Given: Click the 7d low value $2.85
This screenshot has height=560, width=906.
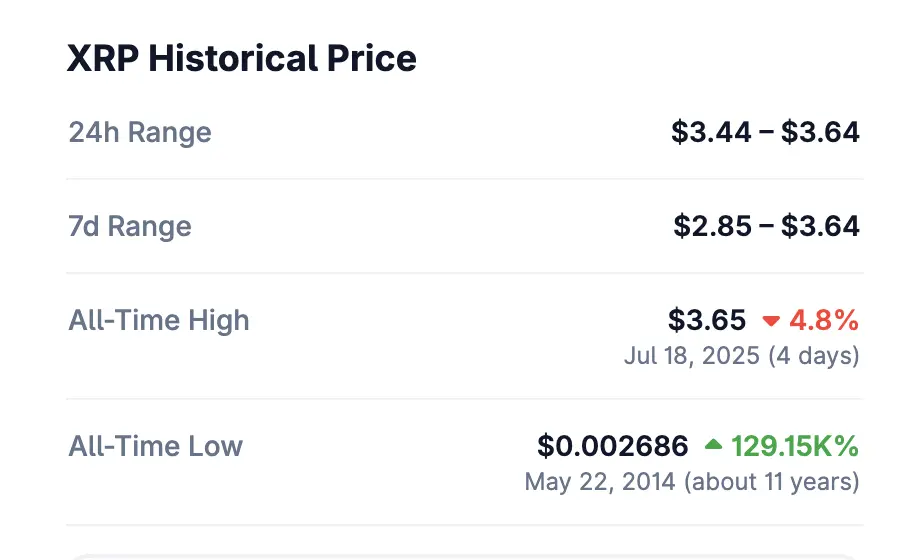Looking at the screenshot, I should pos(713,225).
